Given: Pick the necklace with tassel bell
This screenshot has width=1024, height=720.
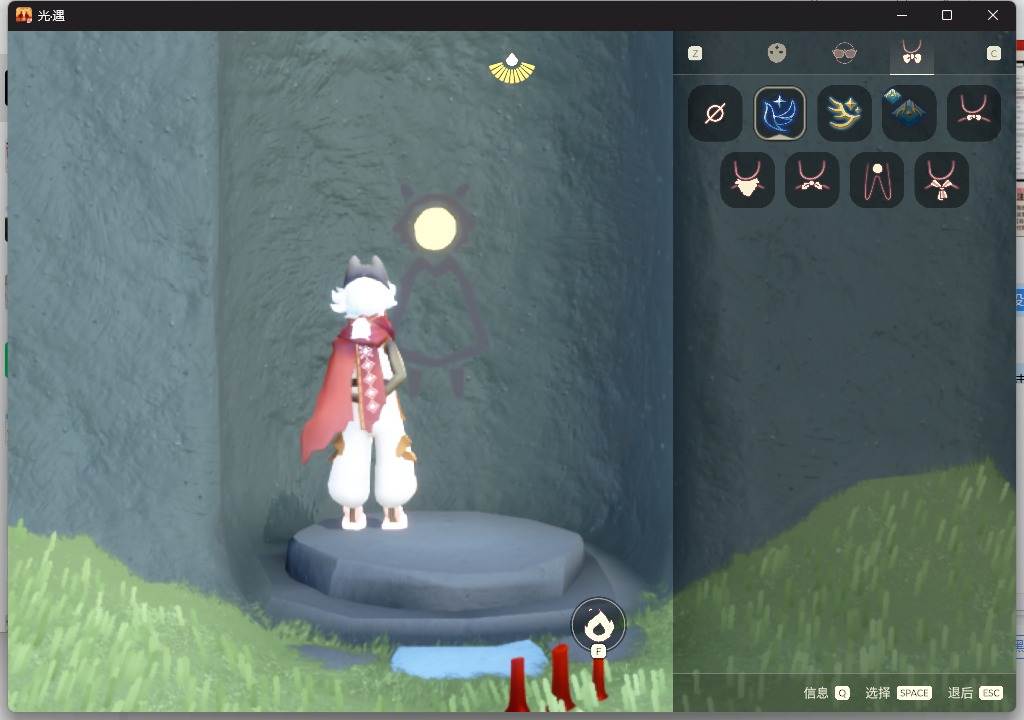Looking at the screenshot, I should point(942,180).
